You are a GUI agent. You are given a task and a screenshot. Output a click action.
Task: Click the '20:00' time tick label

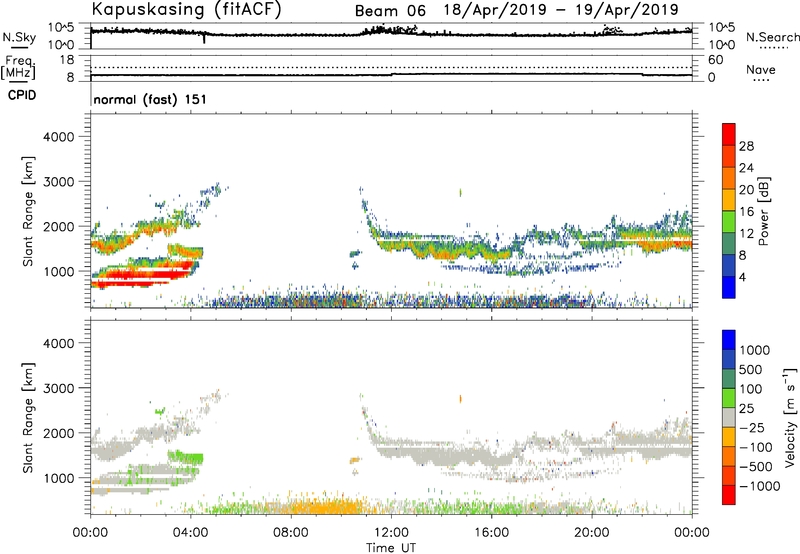point(591,533)
